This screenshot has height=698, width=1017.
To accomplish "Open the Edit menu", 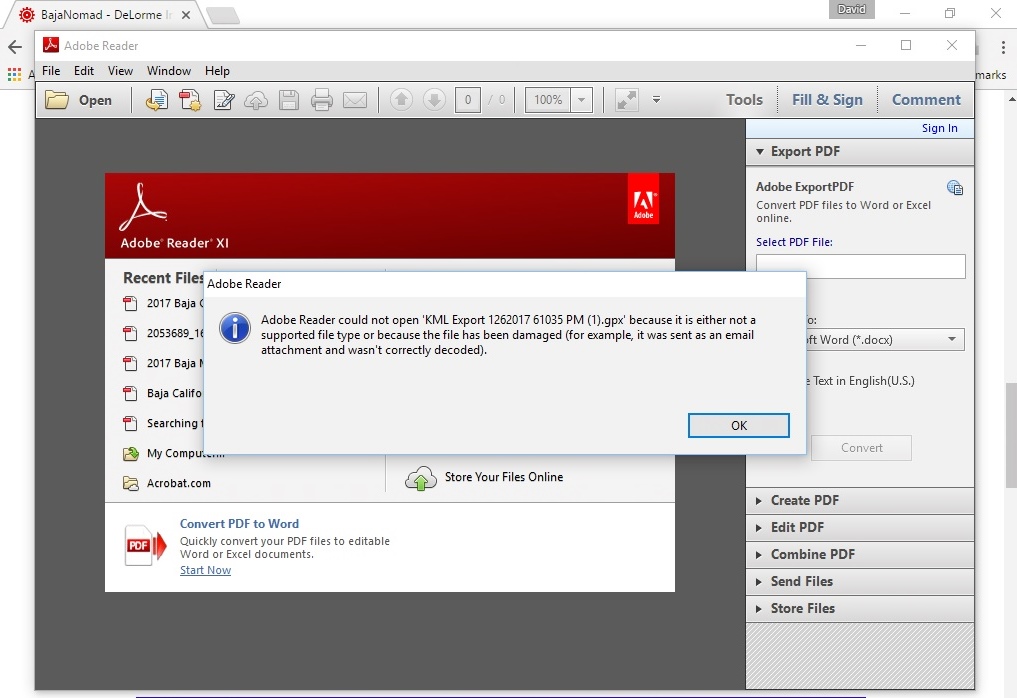I will 84,71.
